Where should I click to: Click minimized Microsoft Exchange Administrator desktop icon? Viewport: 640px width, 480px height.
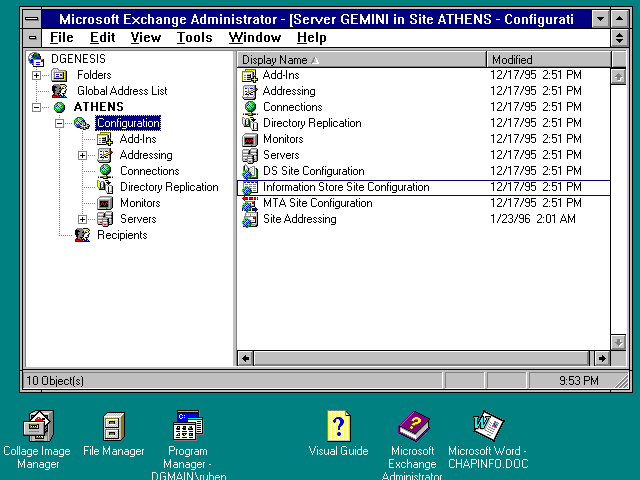(413, 426)
